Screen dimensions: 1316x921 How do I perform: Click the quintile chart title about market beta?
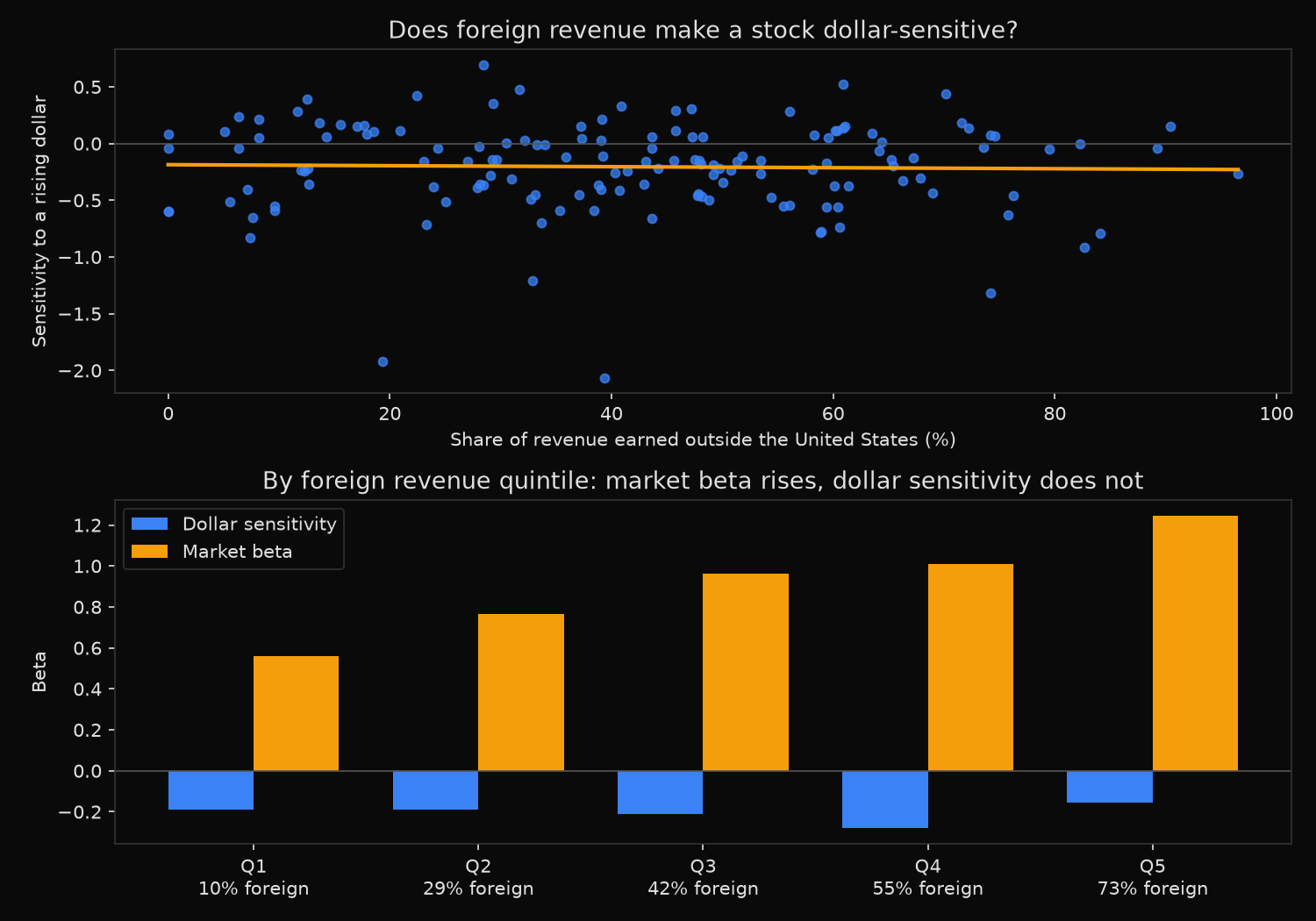click(703, 481)
